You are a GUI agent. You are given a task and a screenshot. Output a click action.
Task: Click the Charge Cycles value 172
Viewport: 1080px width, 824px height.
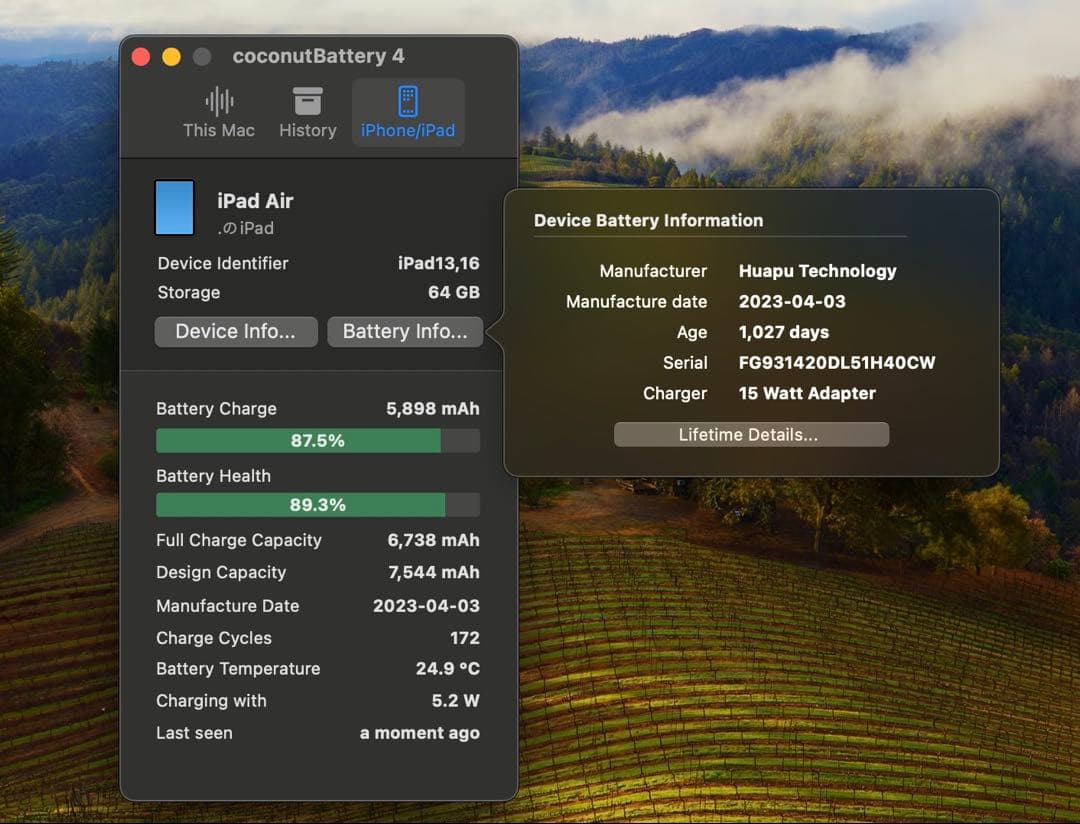click(x=468, y=637)
